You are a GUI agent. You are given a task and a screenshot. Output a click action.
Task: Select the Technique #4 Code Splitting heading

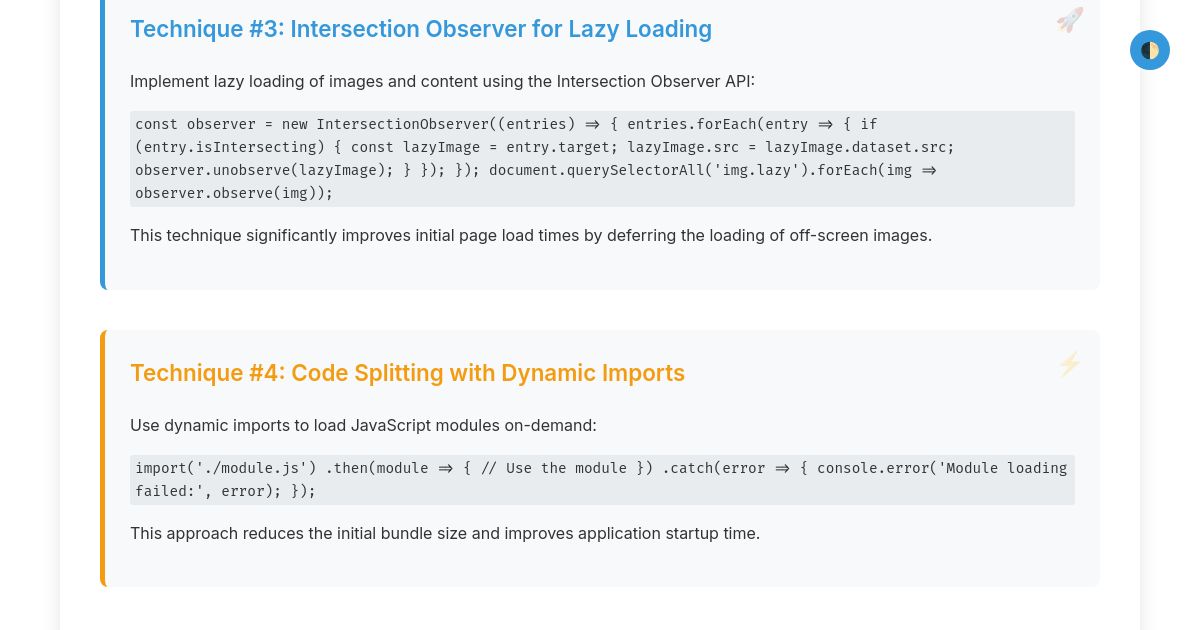coord(407,373)
